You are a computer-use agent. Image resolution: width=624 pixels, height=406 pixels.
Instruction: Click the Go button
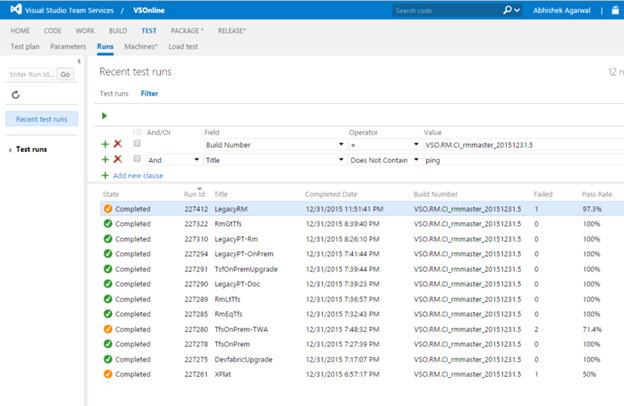[x=65, y=74]
